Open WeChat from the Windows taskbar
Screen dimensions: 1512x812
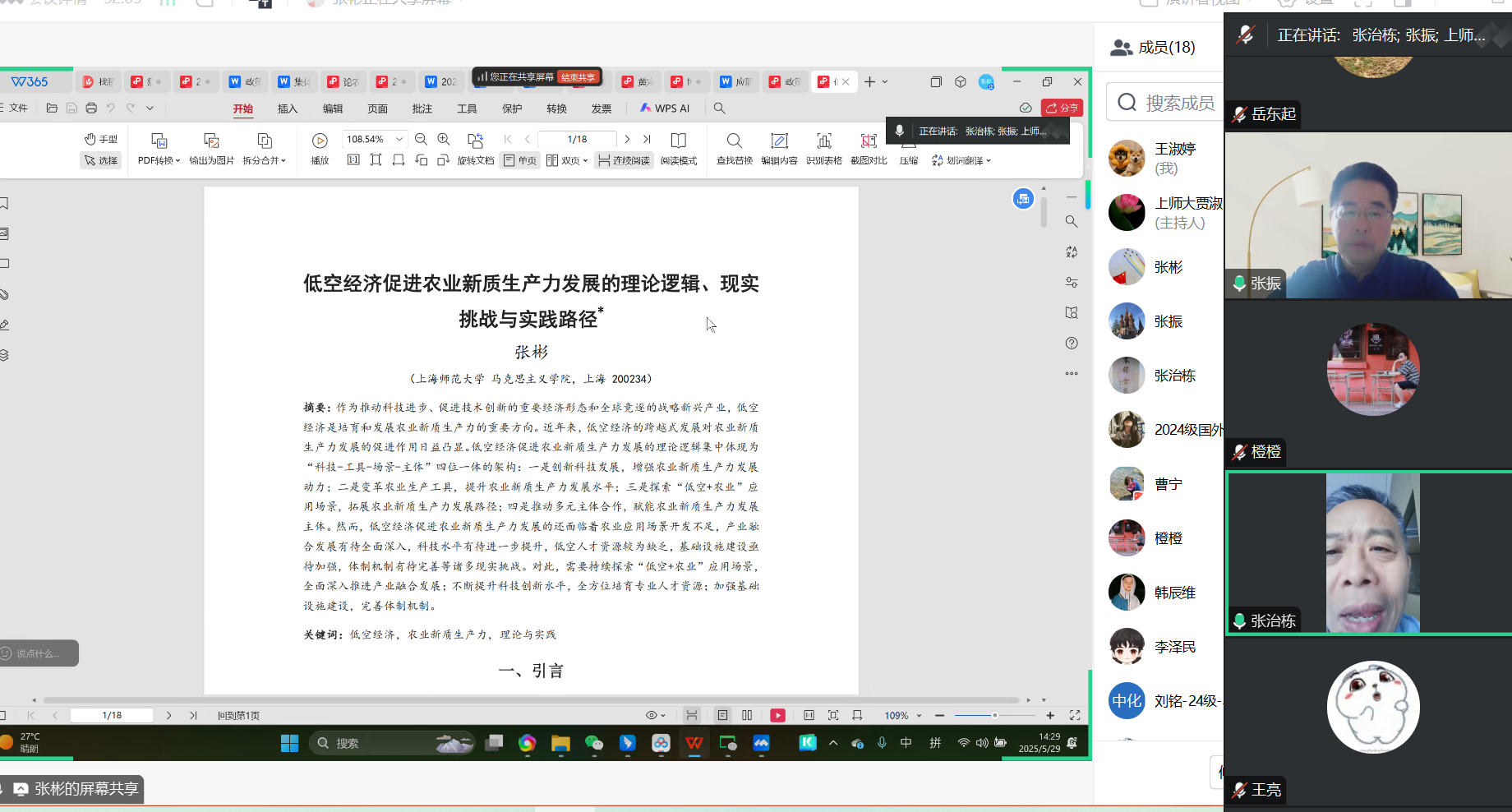click(593, 743)
